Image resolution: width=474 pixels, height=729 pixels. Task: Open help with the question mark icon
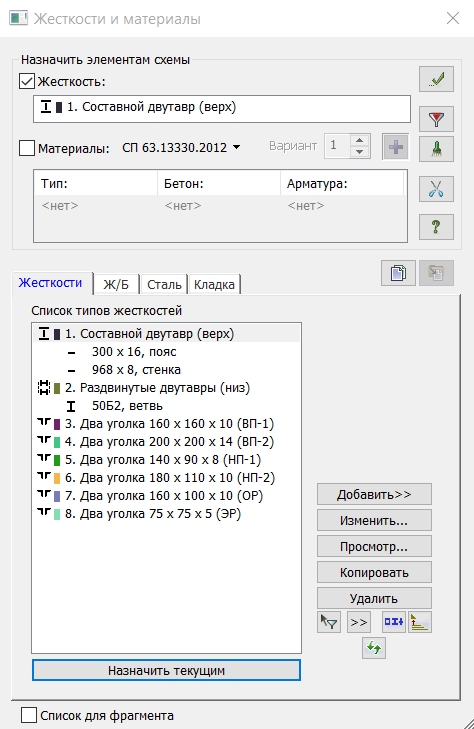[x=436, y=227]
